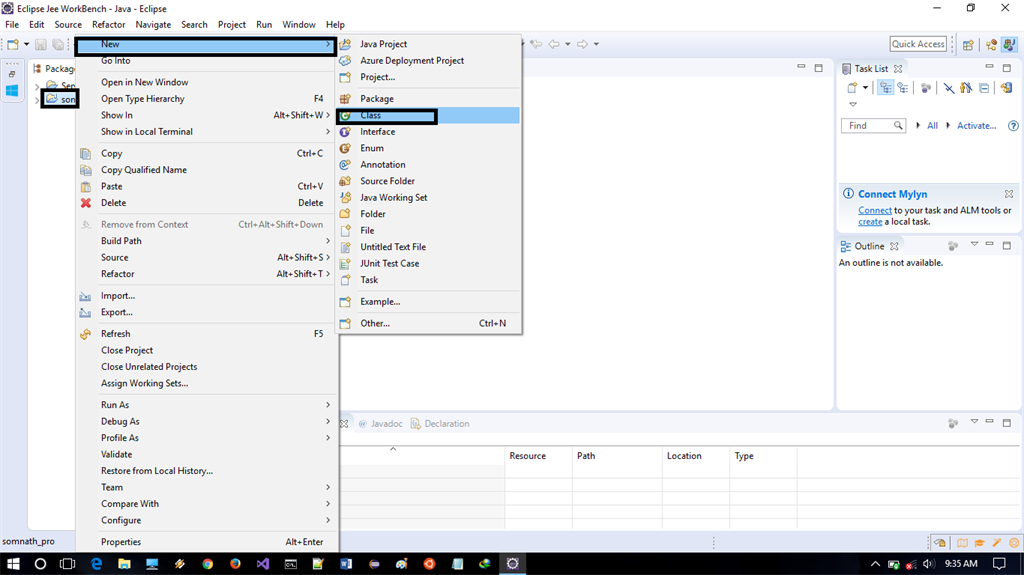
Task: Open the Refactor menu in menu bar
Action: pyautogui.click(x=108, y=24)
